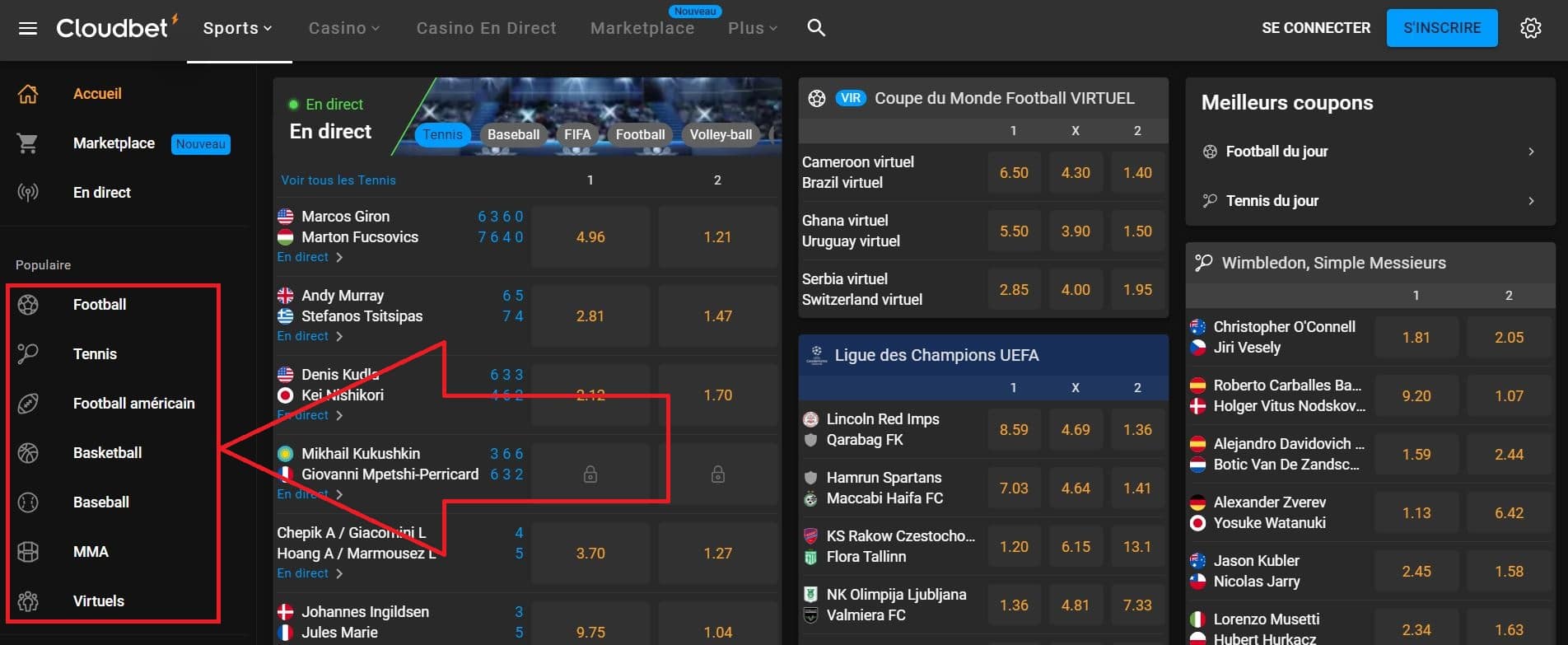This screenshot has width=1568, height=645.
Task: Click the S'INSCRIRE button
Action: [1442, 28]
